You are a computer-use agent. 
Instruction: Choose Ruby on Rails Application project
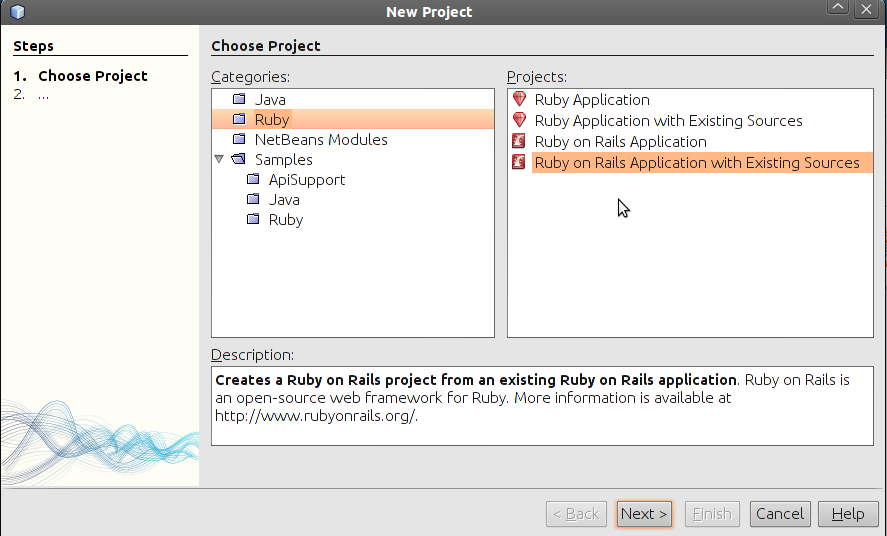point(620,142)
